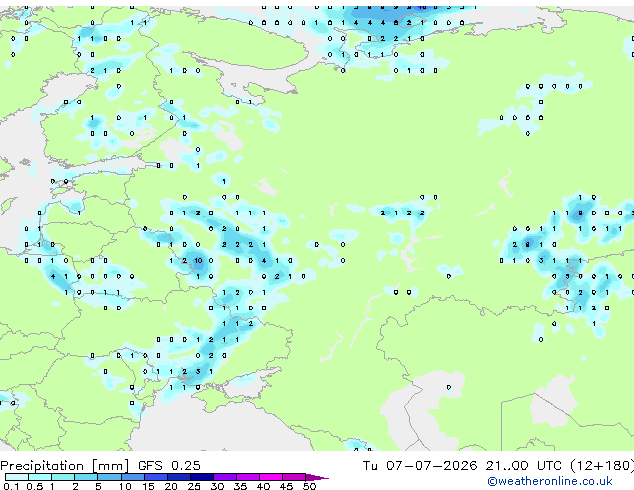Select the 5–10 mm legend color swatch
The height and width of the screenshot is (490, 634).
point(109,477)
